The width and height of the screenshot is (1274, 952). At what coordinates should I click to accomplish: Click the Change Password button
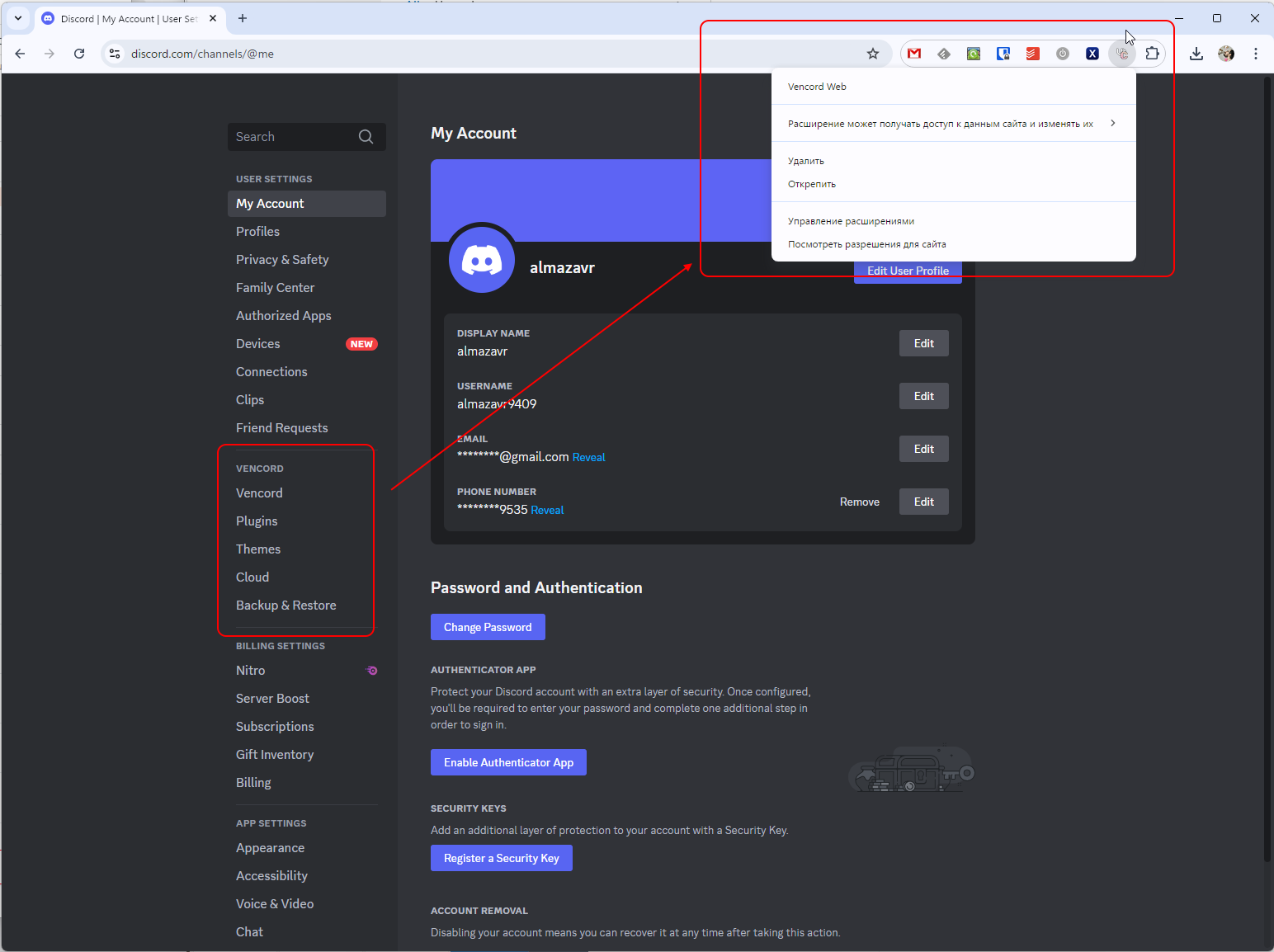click(488, 627)
